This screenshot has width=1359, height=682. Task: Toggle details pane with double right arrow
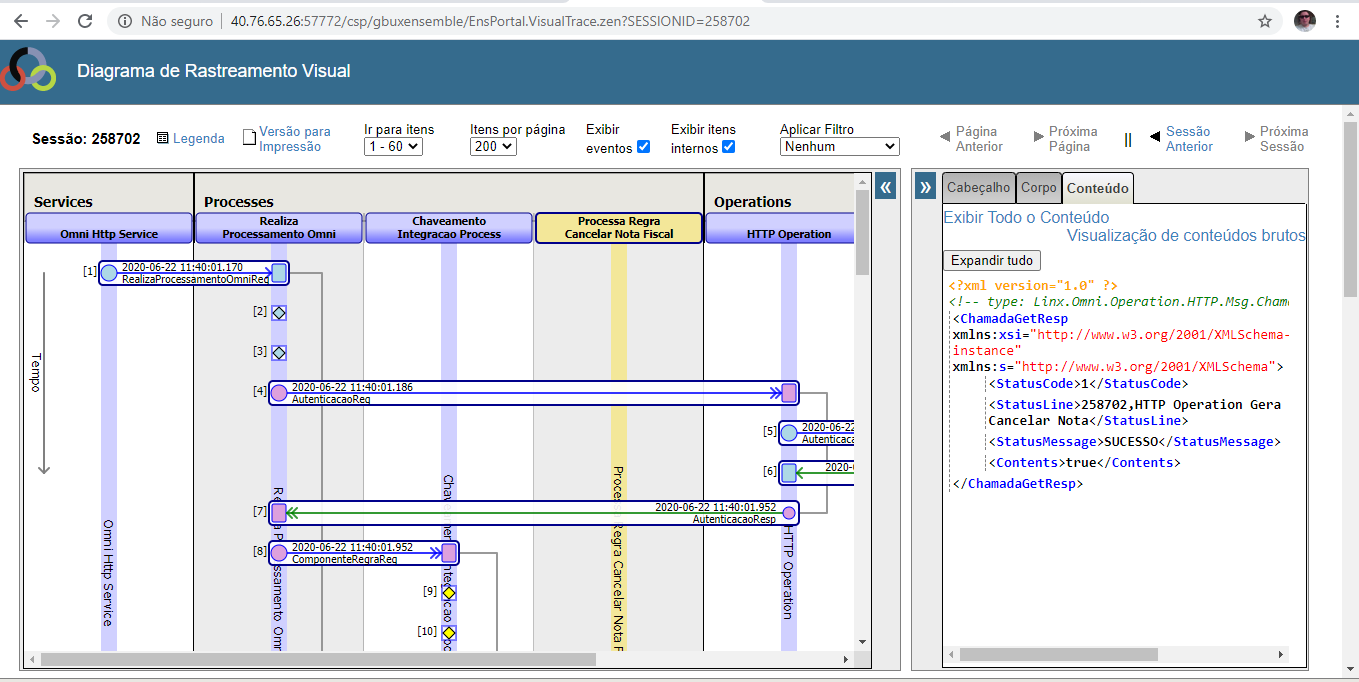click(x=926, y=187)
